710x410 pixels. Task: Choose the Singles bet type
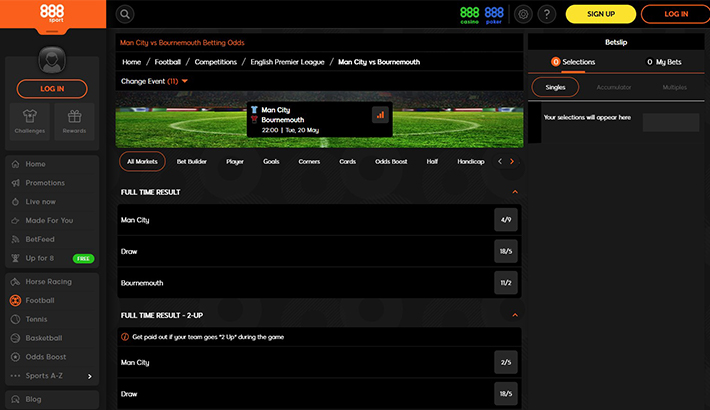pyautogui.click(x=555, y=87)
